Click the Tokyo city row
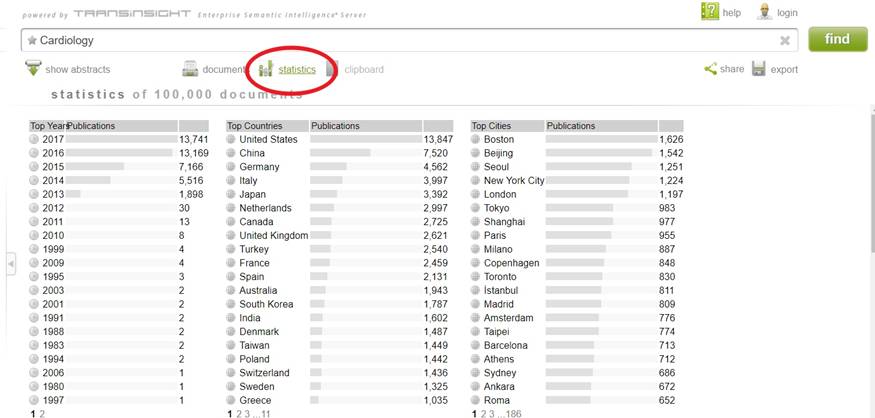This screenshot has width=875, height=418. (x=577, y=208)
